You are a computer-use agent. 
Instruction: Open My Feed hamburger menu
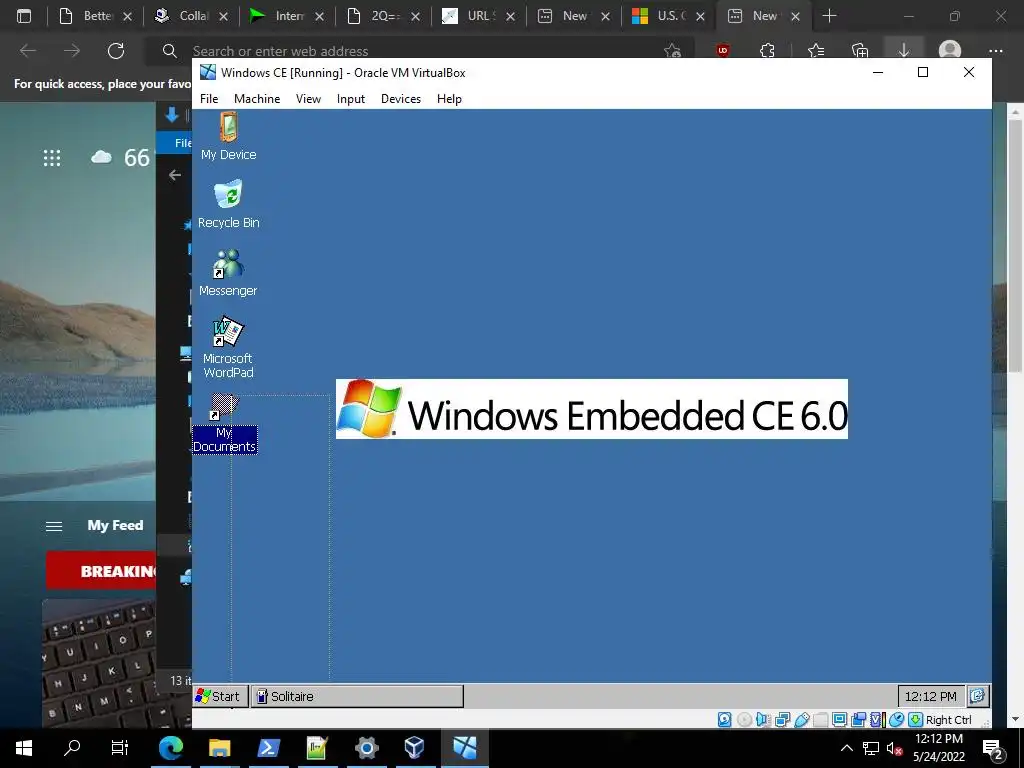[x=54, y=526]
